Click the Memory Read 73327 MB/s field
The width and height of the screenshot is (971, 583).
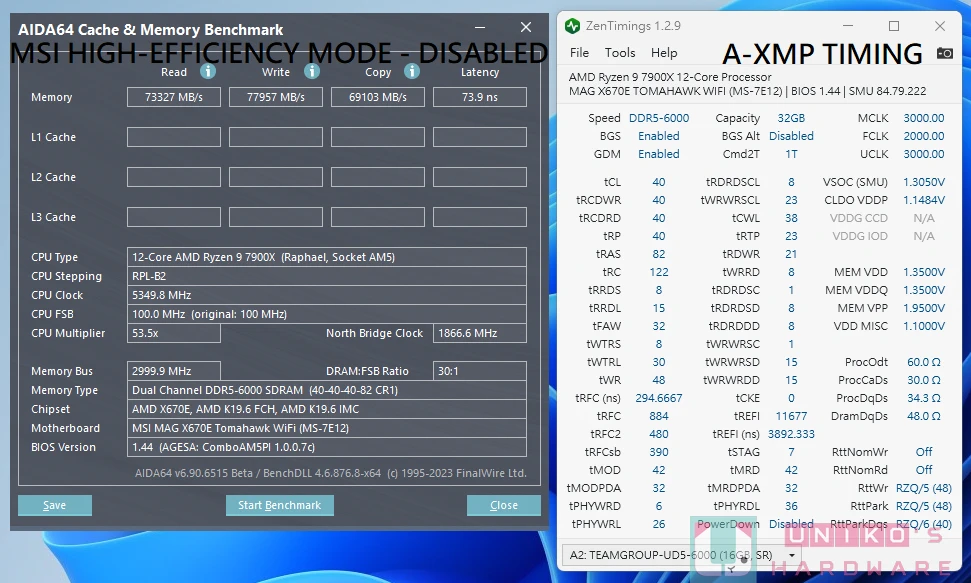point(174,97)
